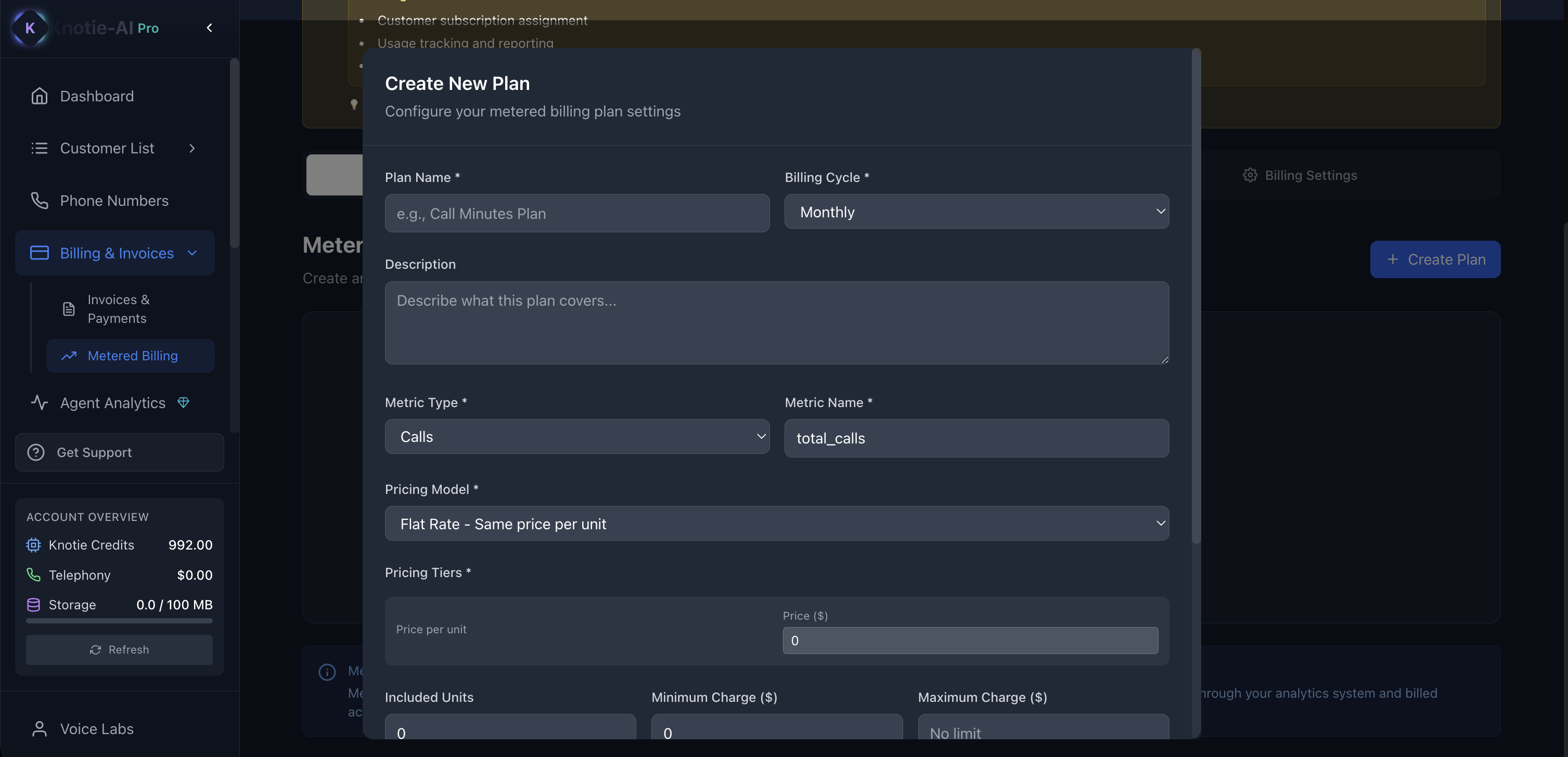Click the premium diamond icon beside Agent Analytics
This screenshot has width=1568, height=757.
pyautogui.click(x=183, y=402)
